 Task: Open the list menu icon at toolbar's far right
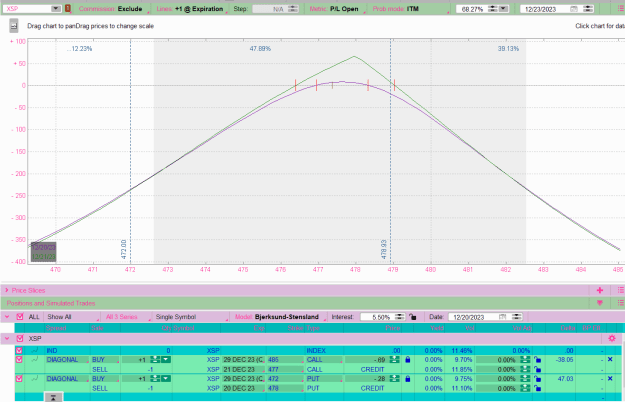(621, 9)
